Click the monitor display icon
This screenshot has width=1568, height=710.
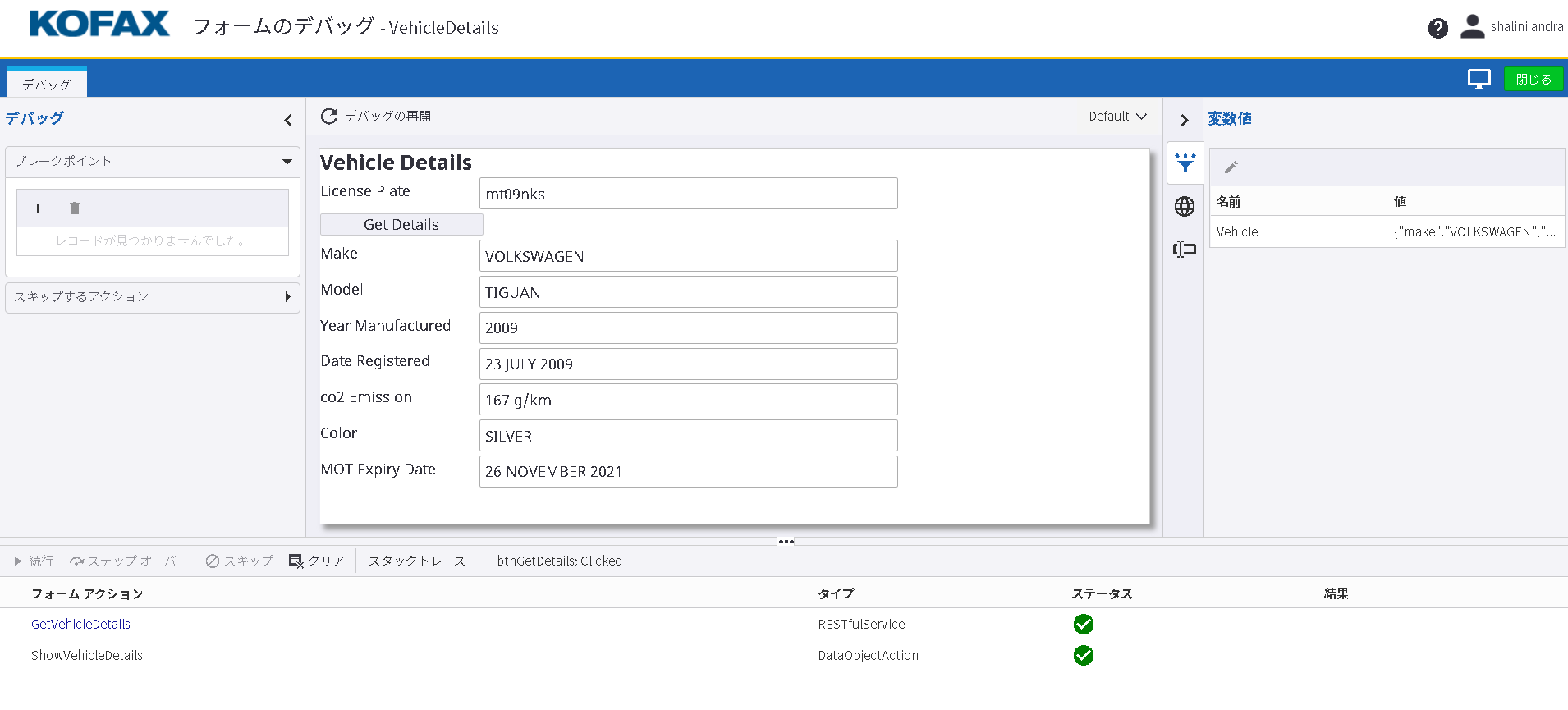(1479, 79)
